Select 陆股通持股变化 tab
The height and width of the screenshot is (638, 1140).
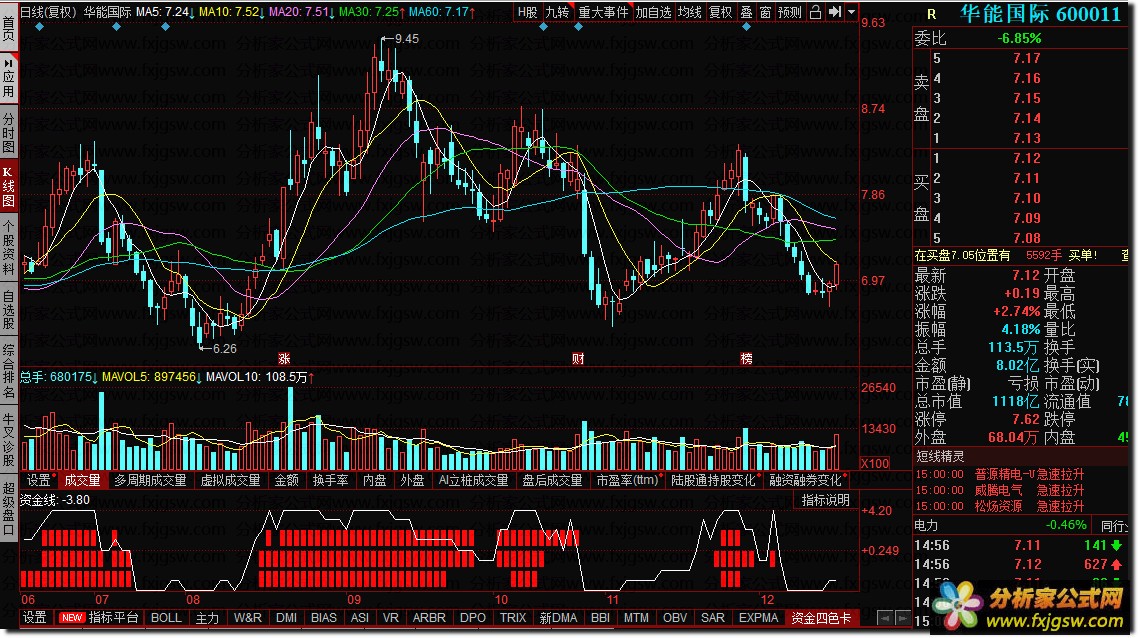pyautogui.click(x=713, y=480)
